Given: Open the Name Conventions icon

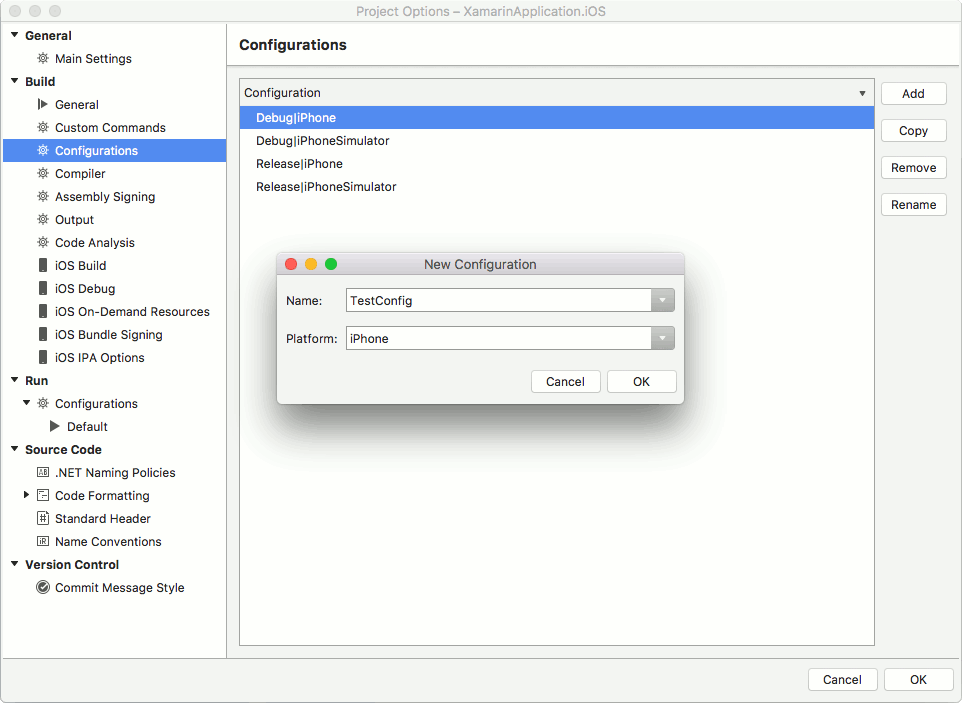Looking at the screenshot, I should pos(42,541).
